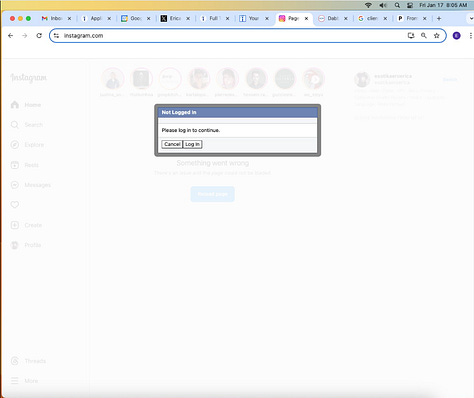This screenshot has height=398, width=474.
Task: Close the Gmail Inbox tab
Action: (x=69, y=19)
